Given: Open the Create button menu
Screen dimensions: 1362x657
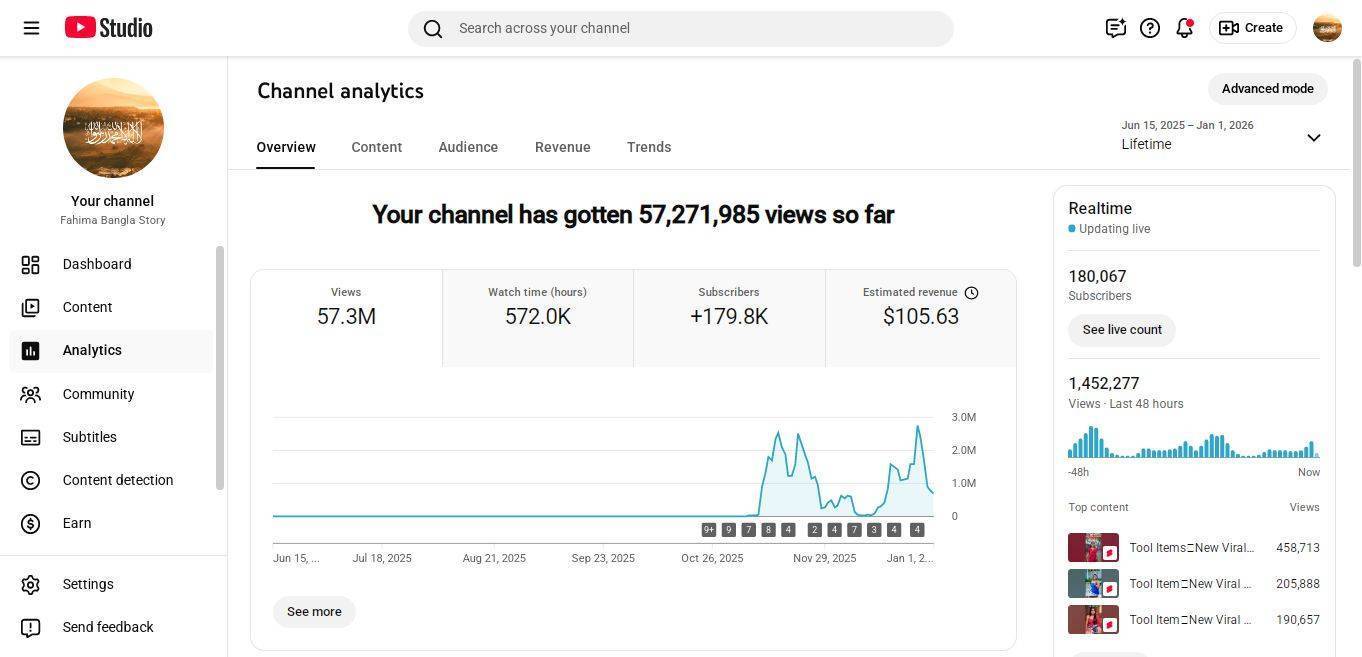Looking at the screenshot, I should pyautogui.click(x=1252, y=28).
